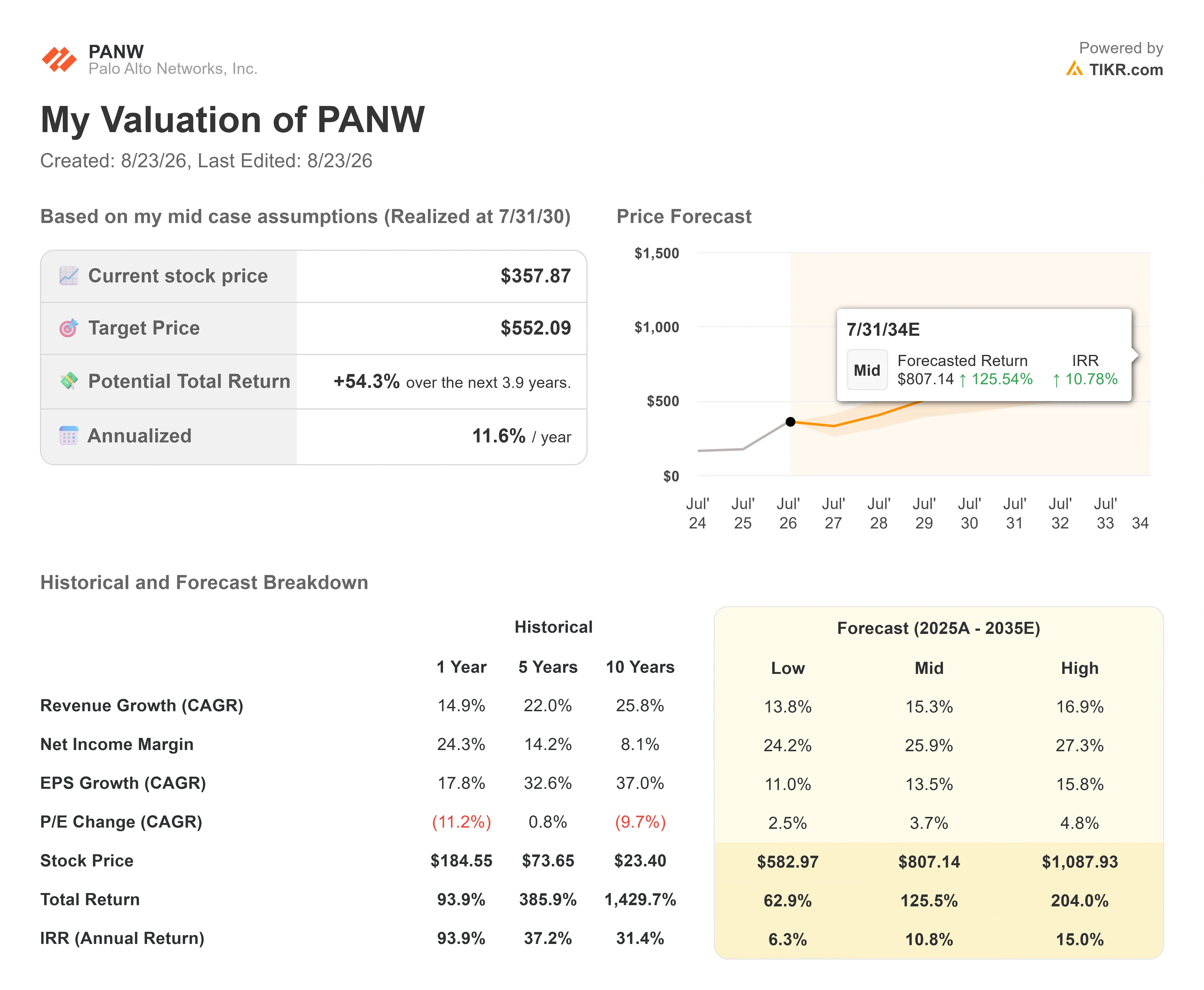1204x990 pixels.
Task: Click the money icon beside Potential Total Return
Action: coord(69,380)
